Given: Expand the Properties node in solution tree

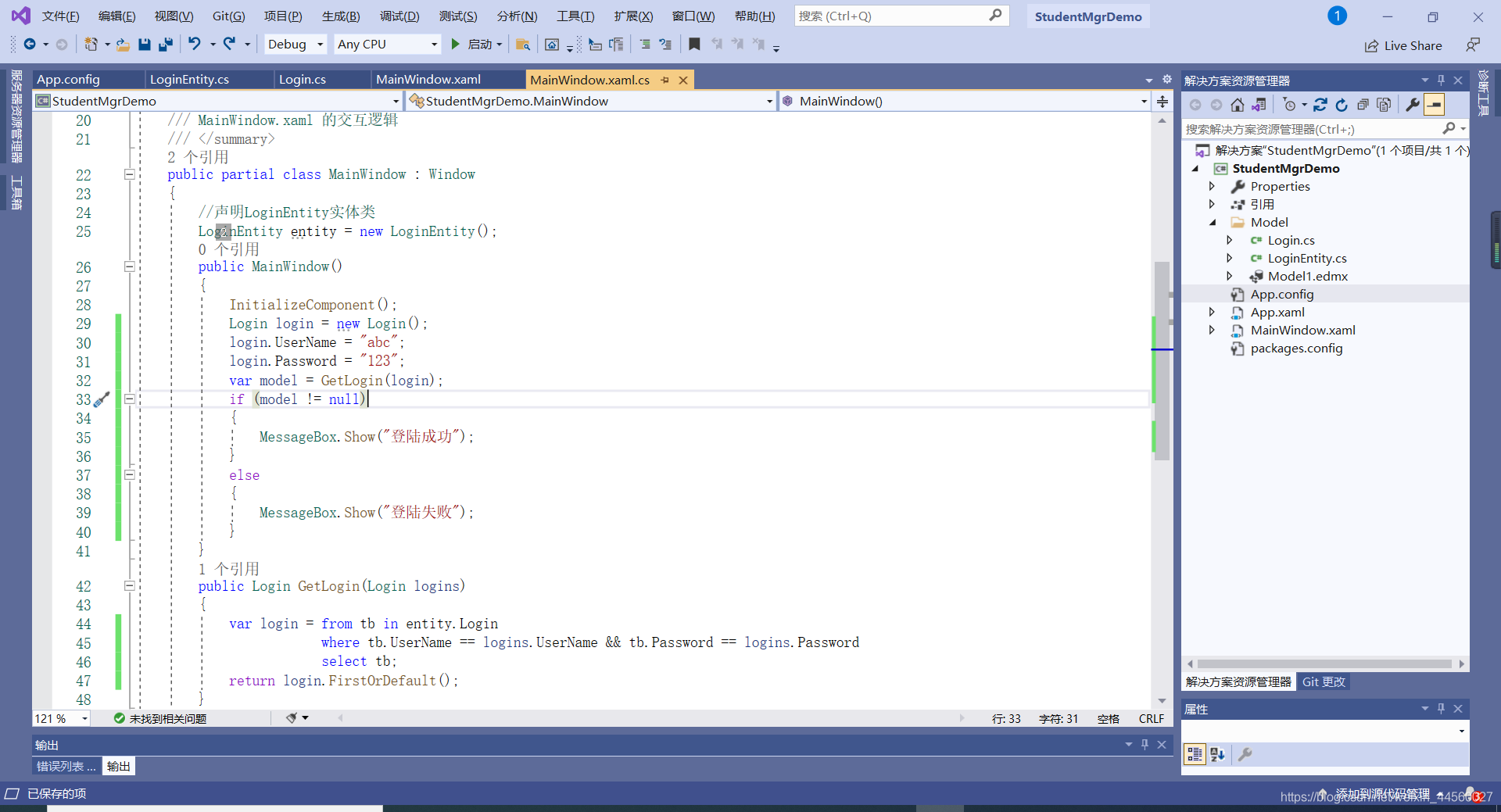Looking at the screenshot, I should (x=1212, y=186).
